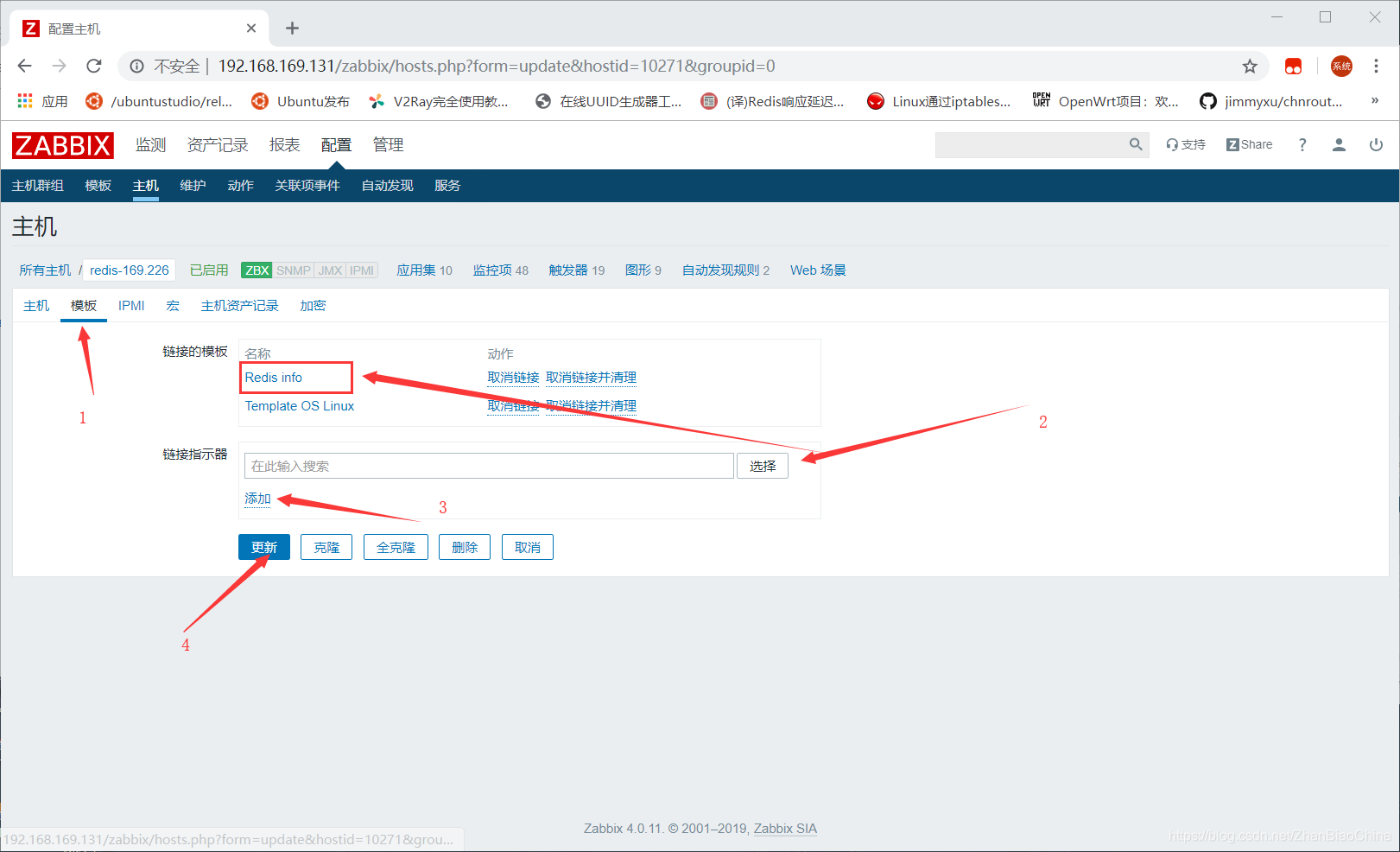Go to 动作 submenu

(240, 186)
